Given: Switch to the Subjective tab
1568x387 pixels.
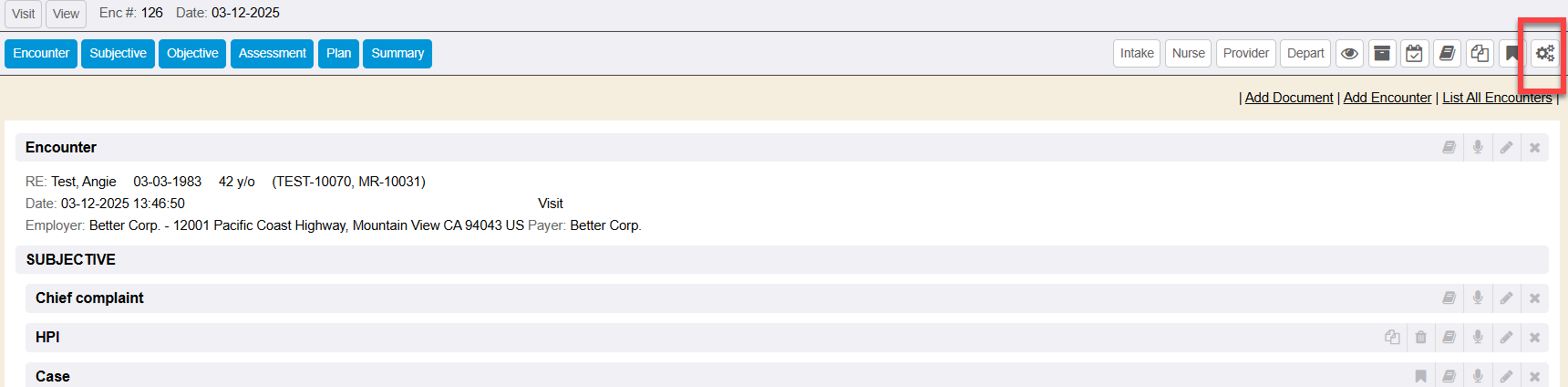Looking at the screenshot, I should (118, 54).
